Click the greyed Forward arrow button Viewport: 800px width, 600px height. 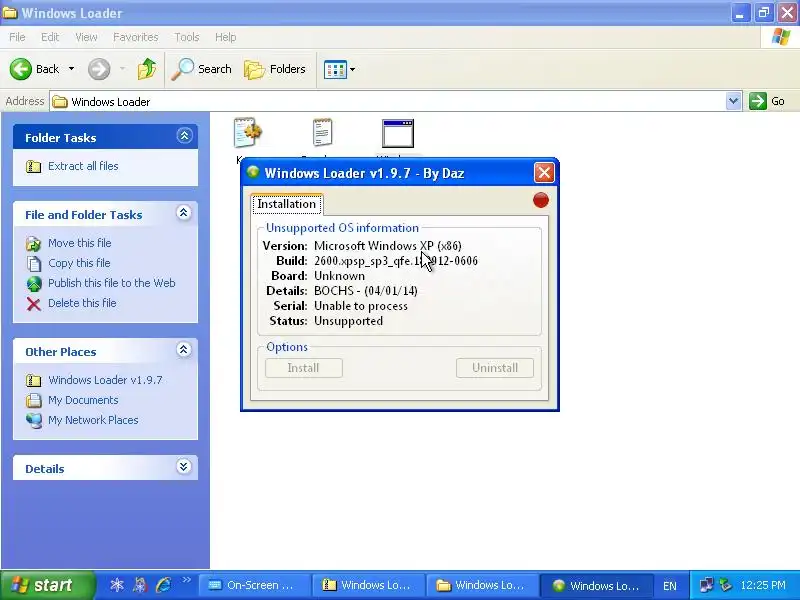click(99, 69)
